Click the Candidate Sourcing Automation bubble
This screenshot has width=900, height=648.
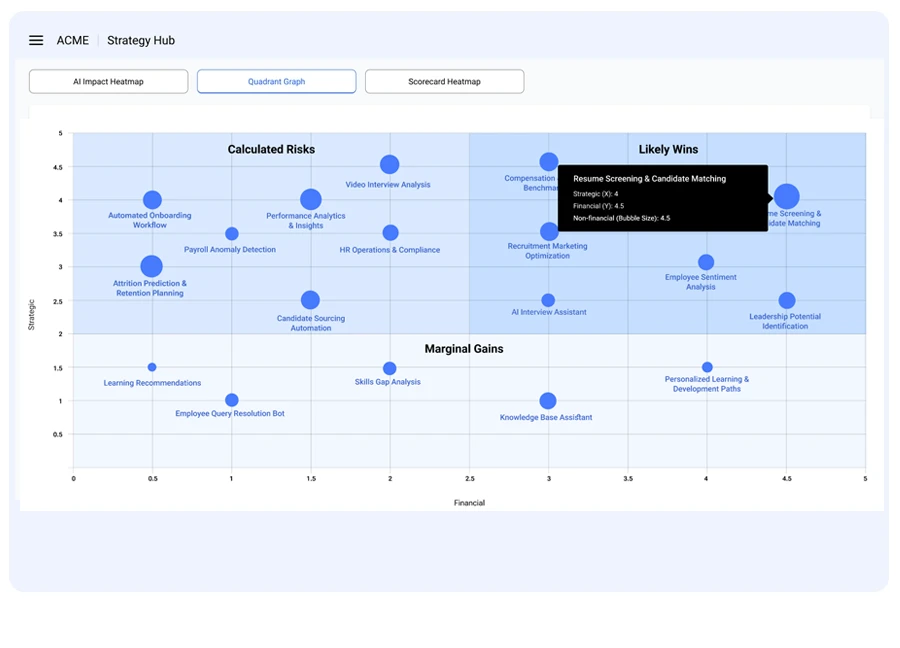pos(310,300)
